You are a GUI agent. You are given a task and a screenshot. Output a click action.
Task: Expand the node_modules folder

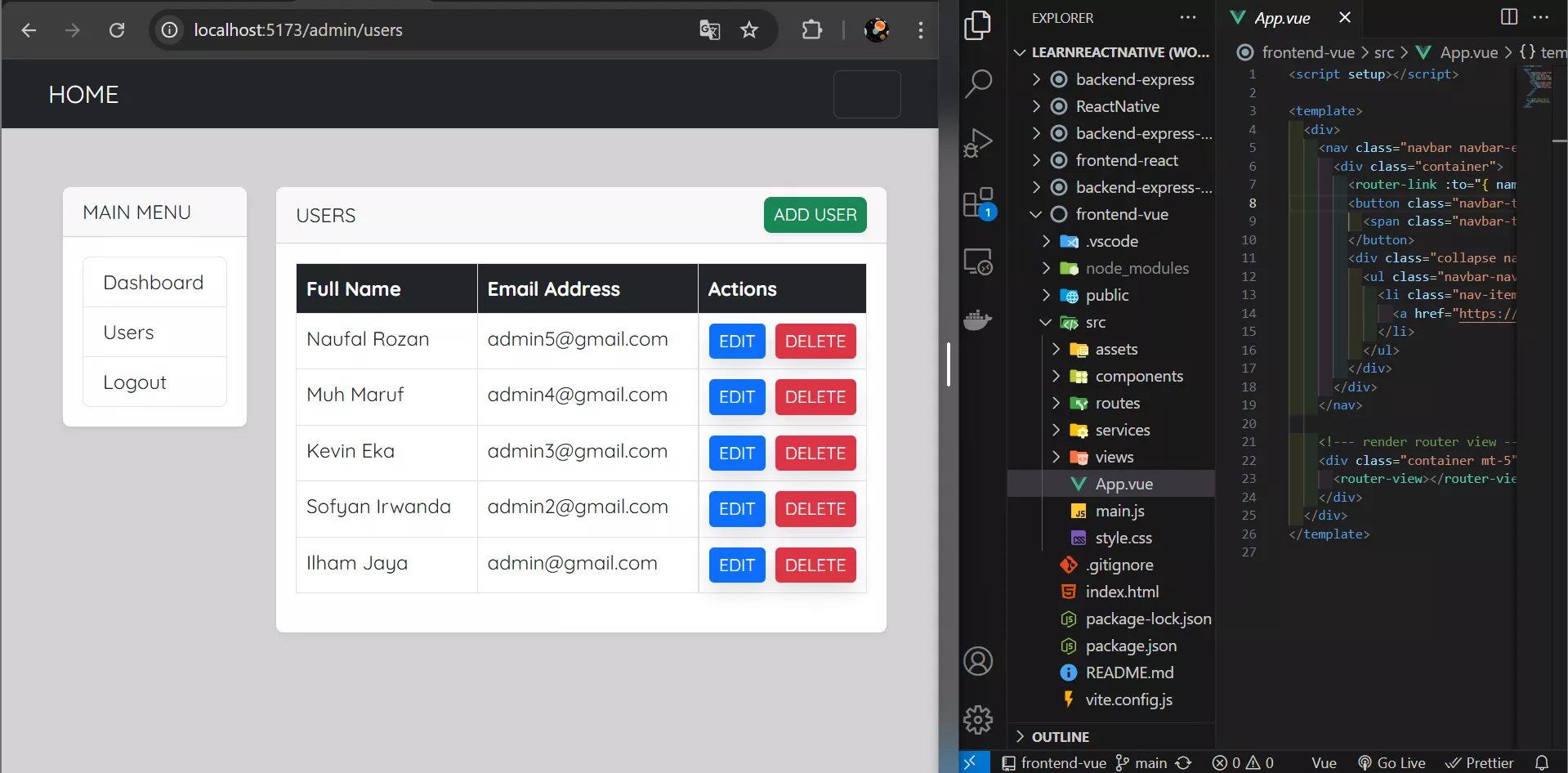point(1111,268)
